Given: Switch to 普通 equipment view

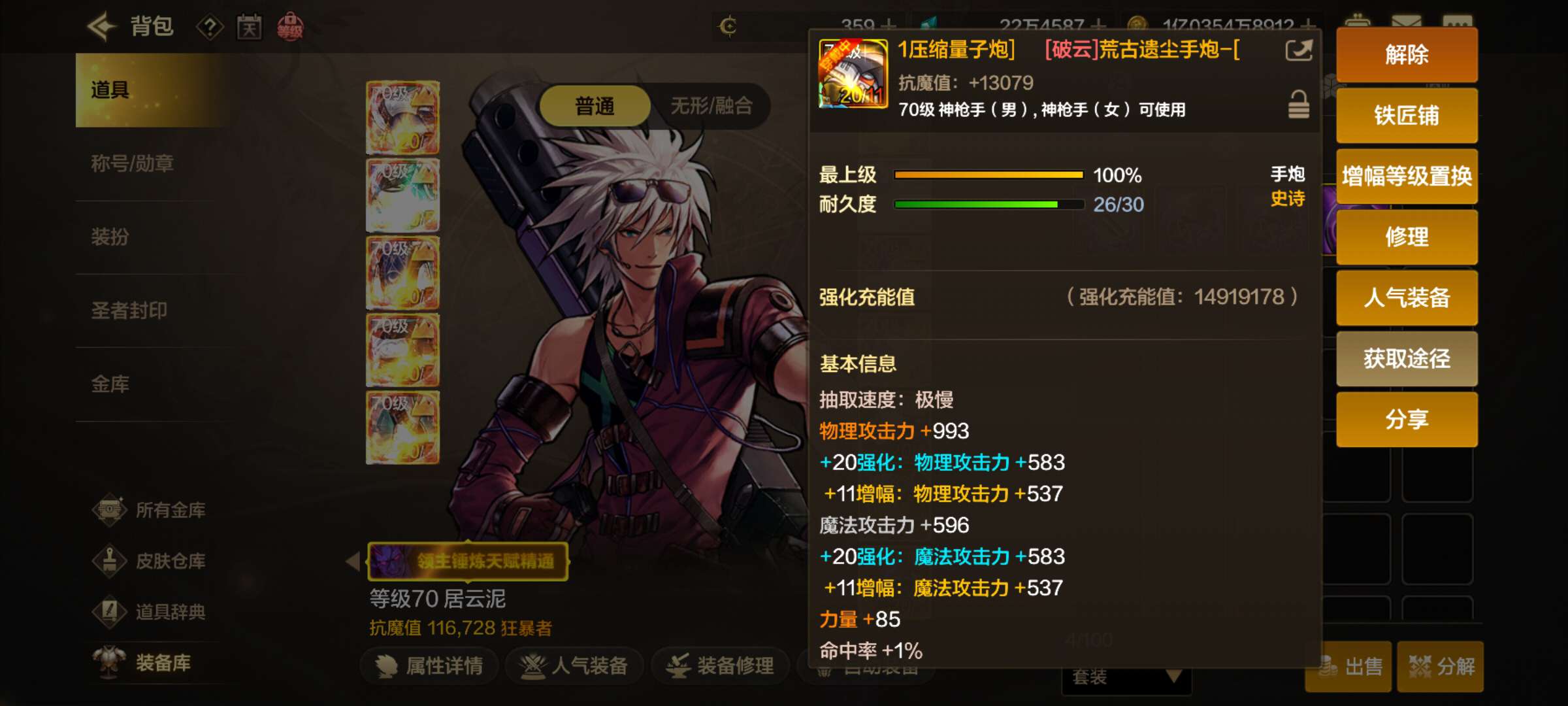Looking at the screenshot, I should pos(595,105).
